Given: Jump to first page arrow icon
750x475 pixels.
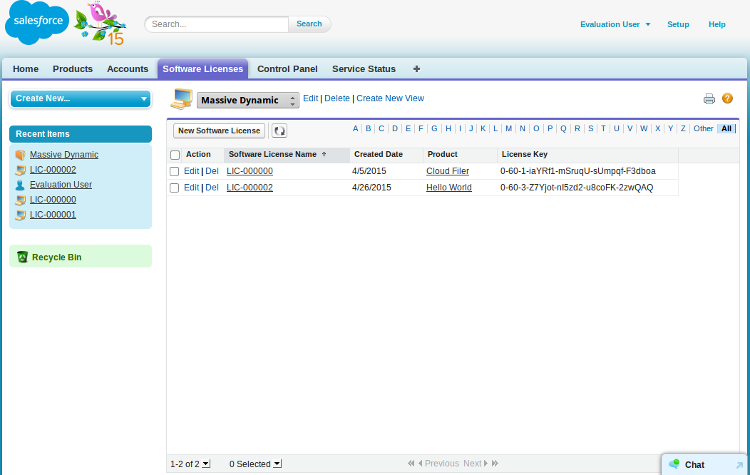Looking at the screenshot, I should pyautogui.click(x=411, y=463).
